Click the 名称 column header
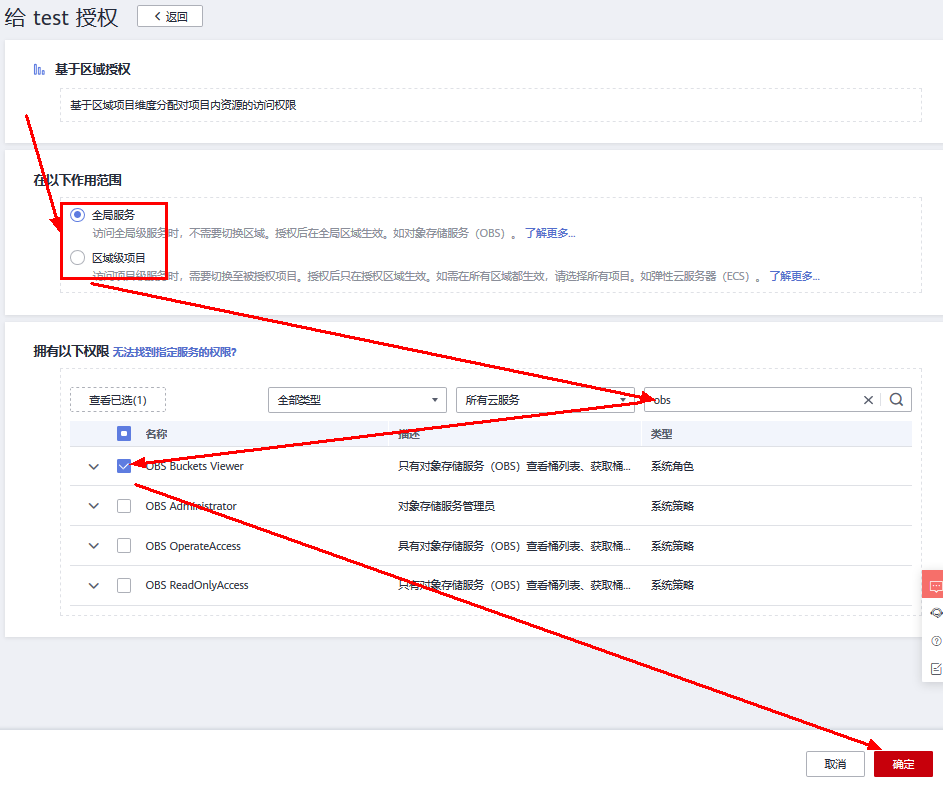Viewport: 943px width, 787px height. 156,434
